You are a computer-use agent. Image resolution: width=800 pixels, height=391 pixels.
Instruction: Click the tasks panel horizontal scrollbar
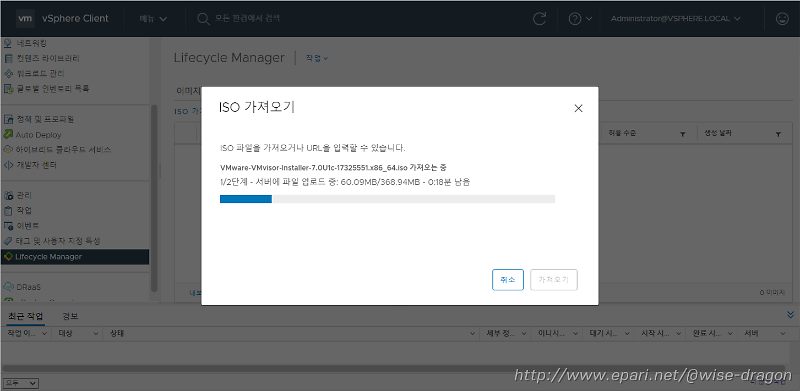[393, 369]
